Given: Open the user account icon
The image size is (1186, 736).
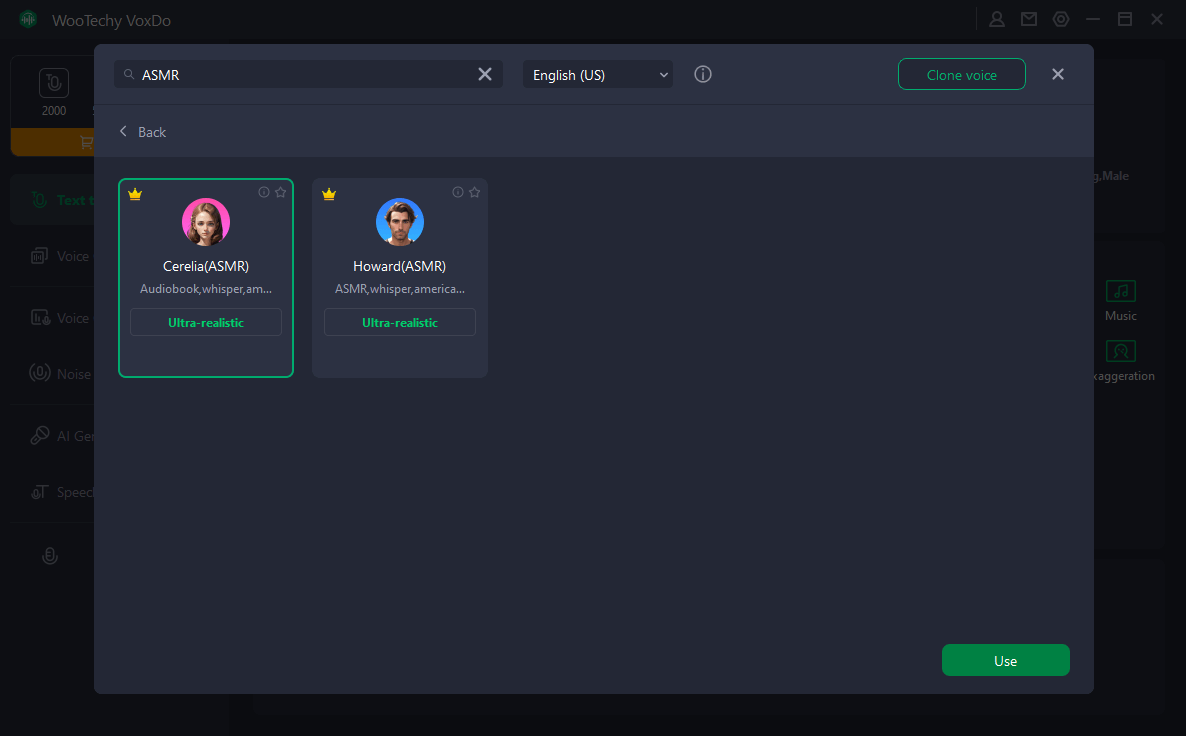Looking at the screenshot, I should (x=997, y=20).
